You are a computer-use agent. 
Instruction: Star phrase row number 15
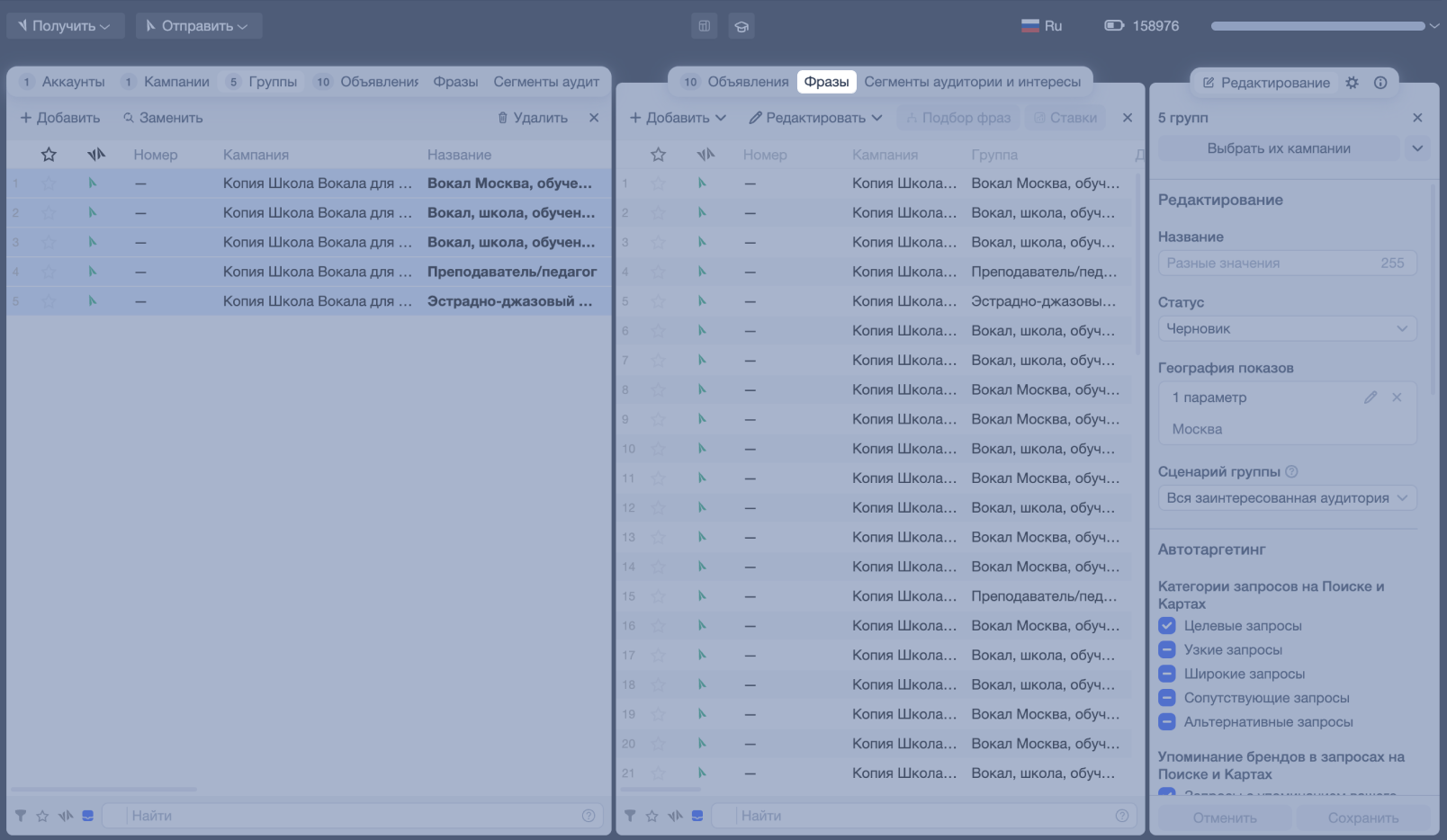click(x=658, y=596)
